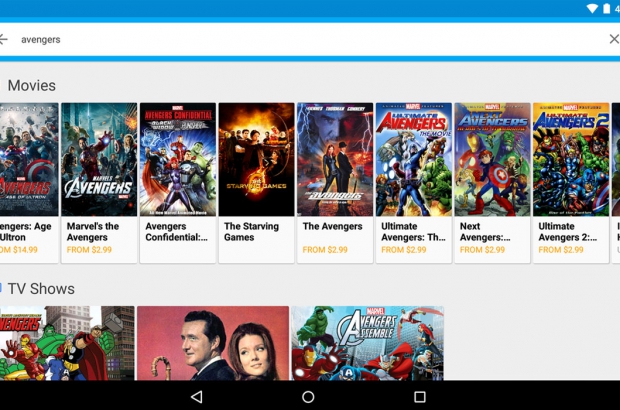Image resolution: width=620 pixels, height=410 pixels.
Task: Tap the Movies section heading
Action: click(32, 86)
